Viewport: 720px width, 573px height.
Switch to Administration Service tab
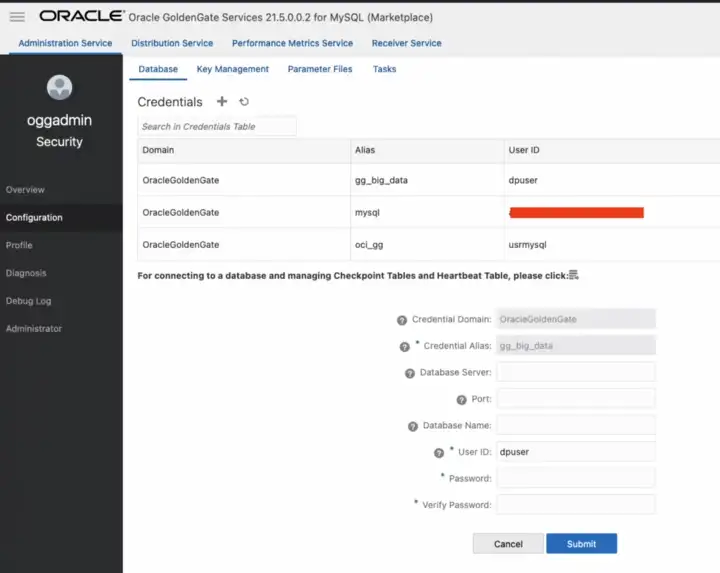tap(65, 43)
